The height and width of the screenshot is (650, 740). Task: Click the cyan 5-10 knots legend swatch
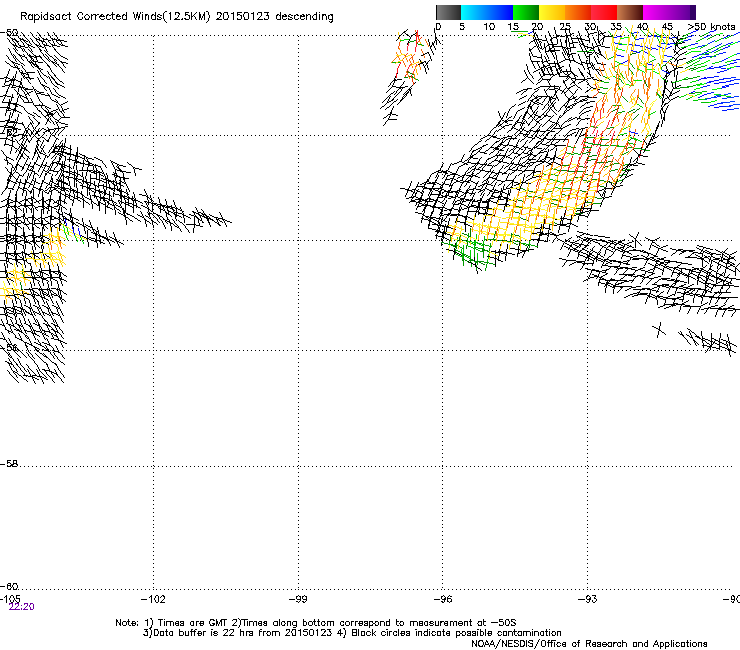(x=474, y=12)
